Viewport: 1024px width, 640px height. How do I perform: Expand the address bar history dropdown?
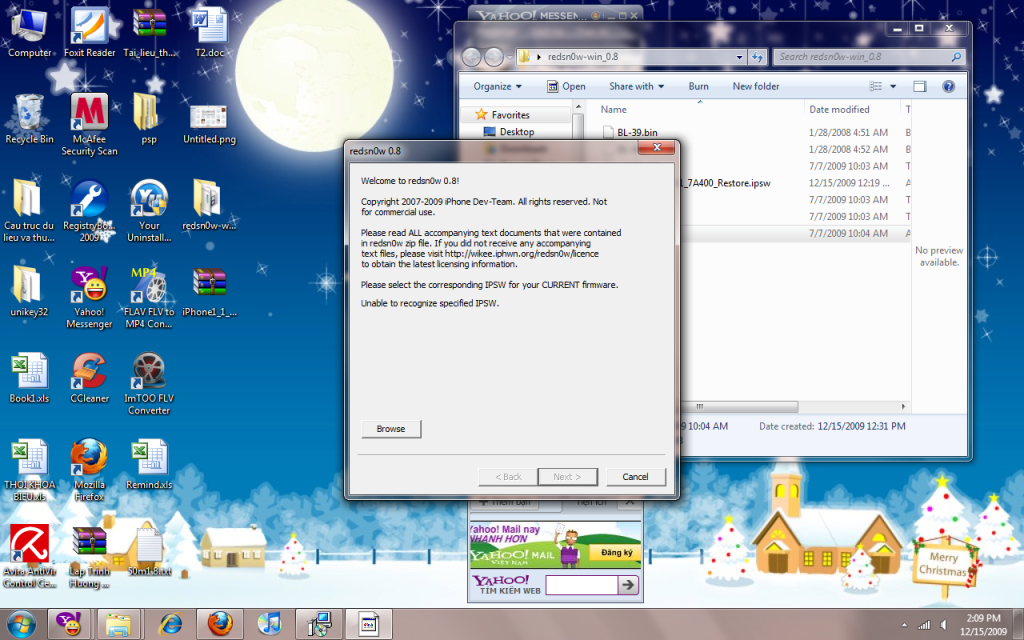tap(739, 57)
